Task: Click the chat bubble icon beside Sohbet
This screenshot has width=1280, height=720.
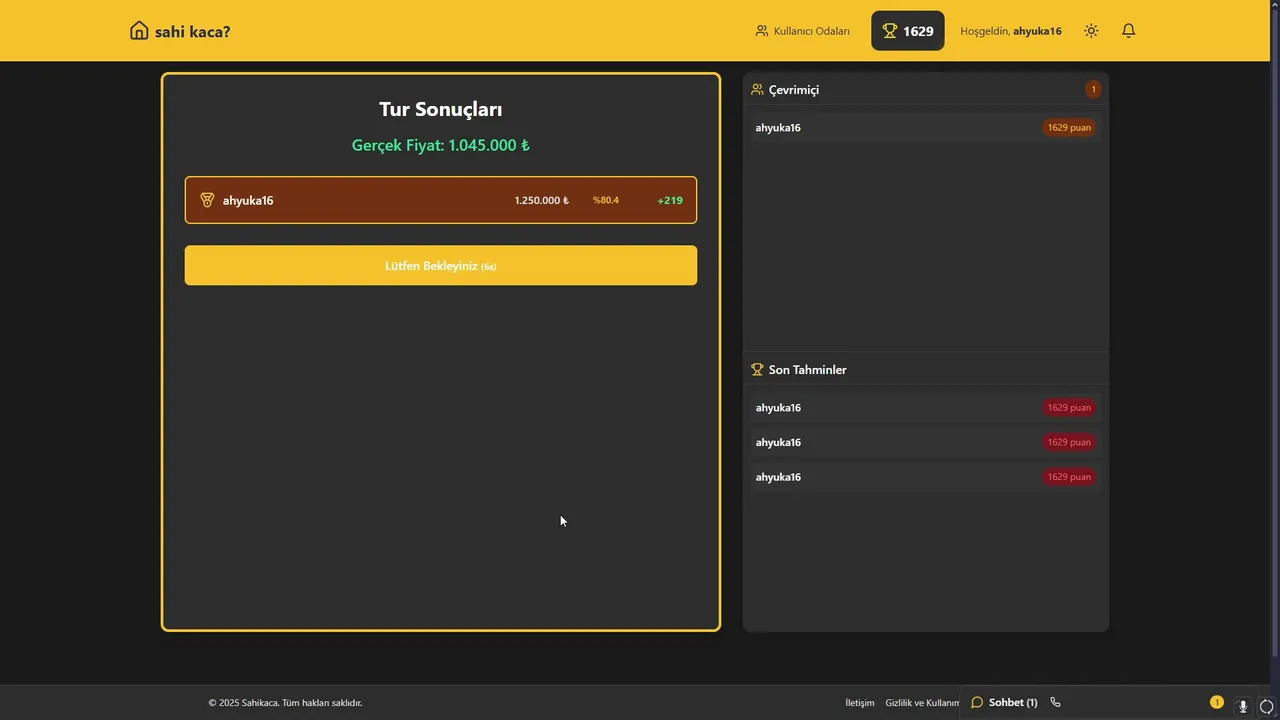Action: 977,702
